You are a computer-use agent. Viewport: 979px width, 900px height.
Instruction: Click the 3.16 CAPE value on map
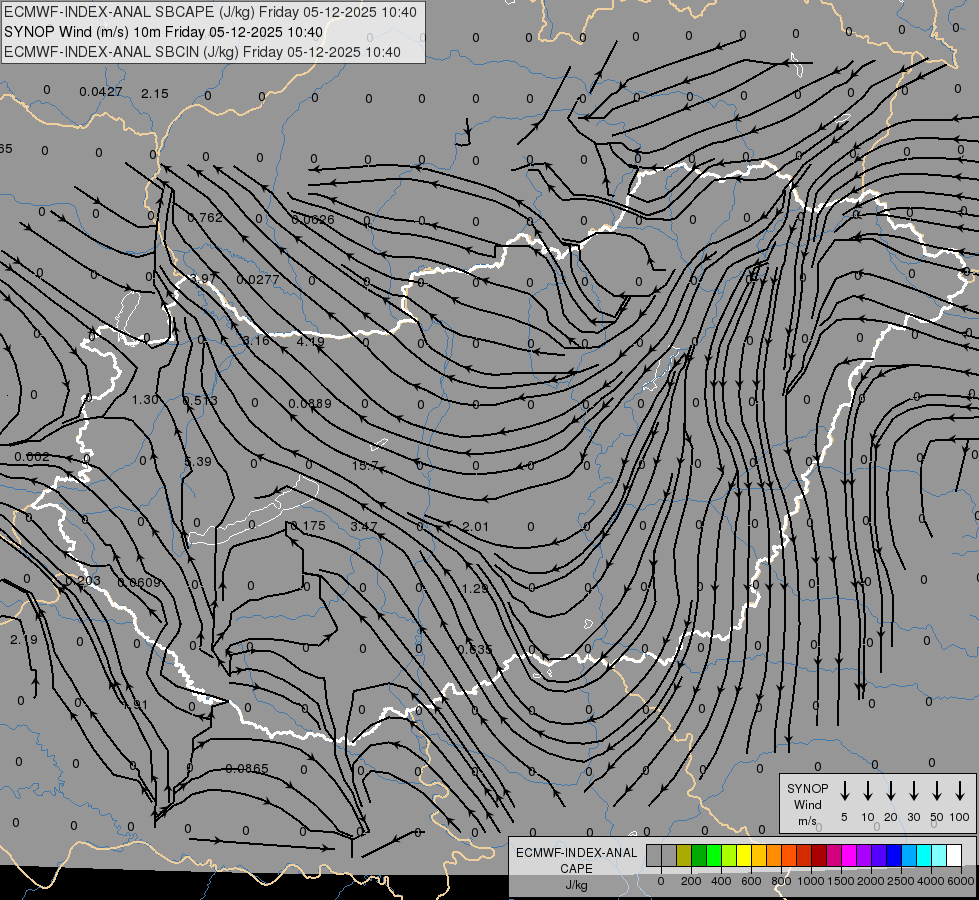pos(256,340)
